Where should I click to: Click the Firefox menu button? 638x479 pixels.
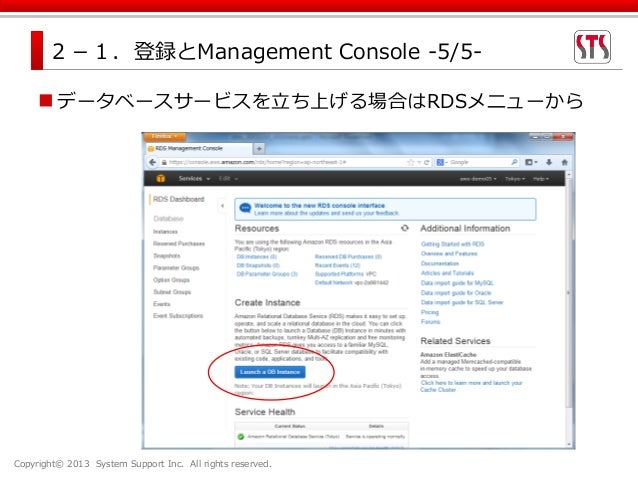pyautogui.click(x=164, y=136)
